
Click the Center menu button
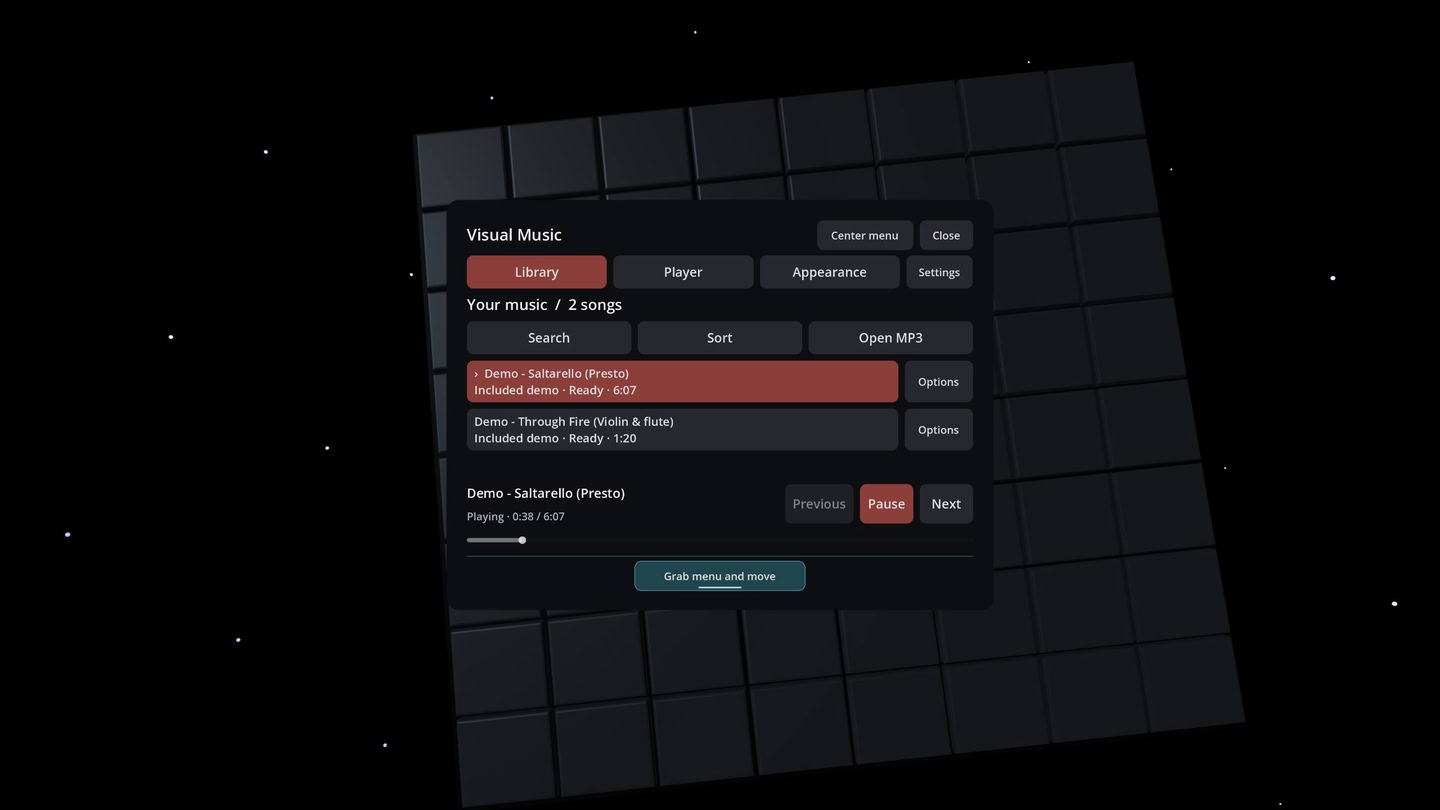click(x=864, y=235)
